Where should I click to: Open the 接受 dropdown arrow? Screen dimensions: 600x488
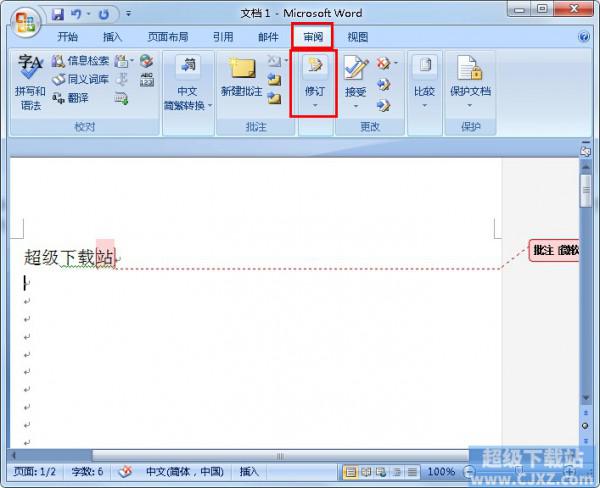pyautogui.click(x=356, y=106)
